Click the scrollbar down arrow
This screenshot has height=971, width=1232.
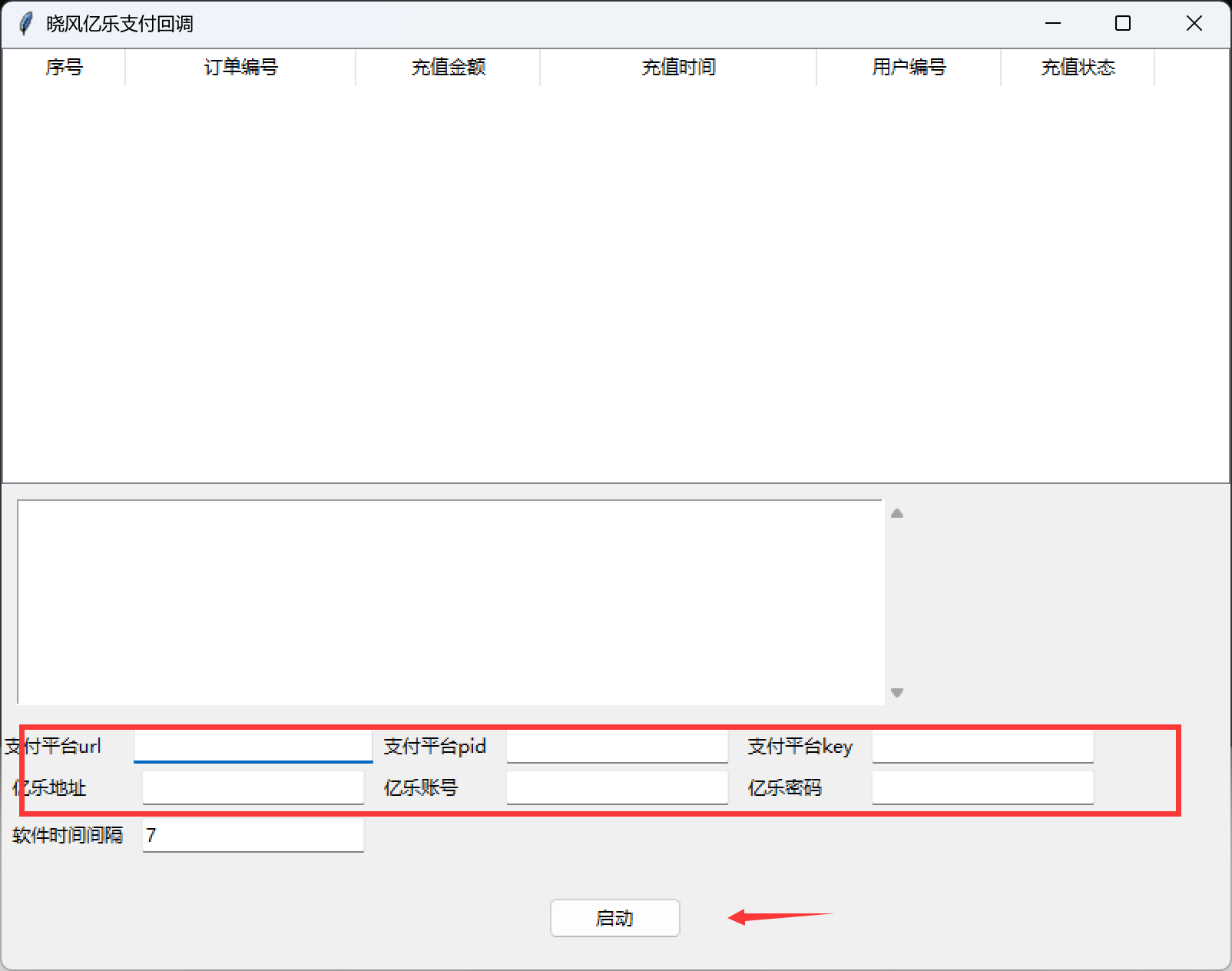click(896, 692)
